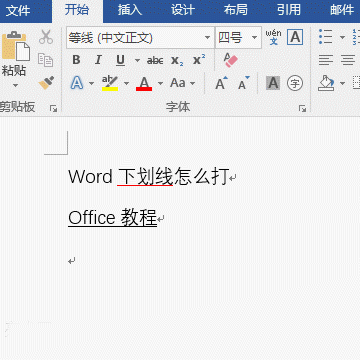The width and height of the screenshot is (360, 360).
Task: Open the underline style dropdown arrow
Action: pyautogui.click(x=137, y=60)
